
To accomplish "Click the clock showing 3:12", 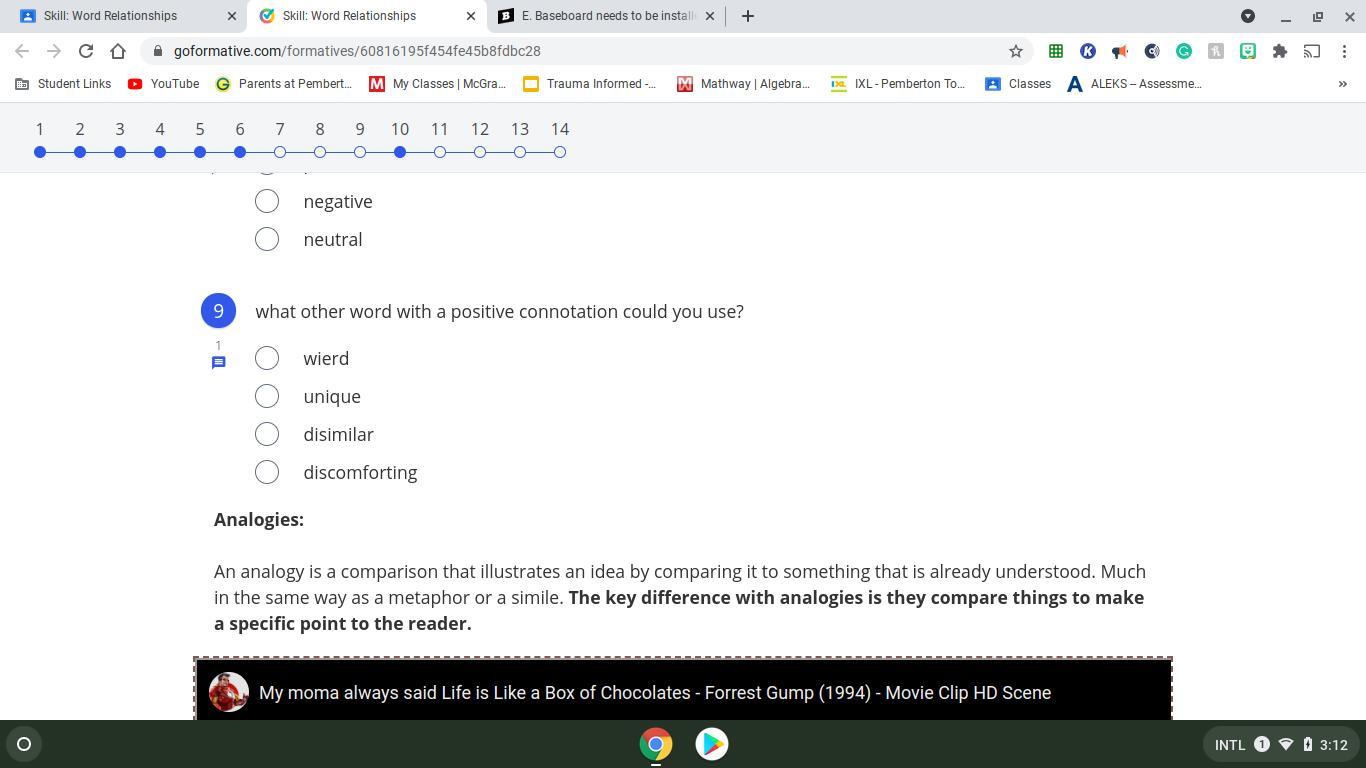I will [x=1333, y=744].
